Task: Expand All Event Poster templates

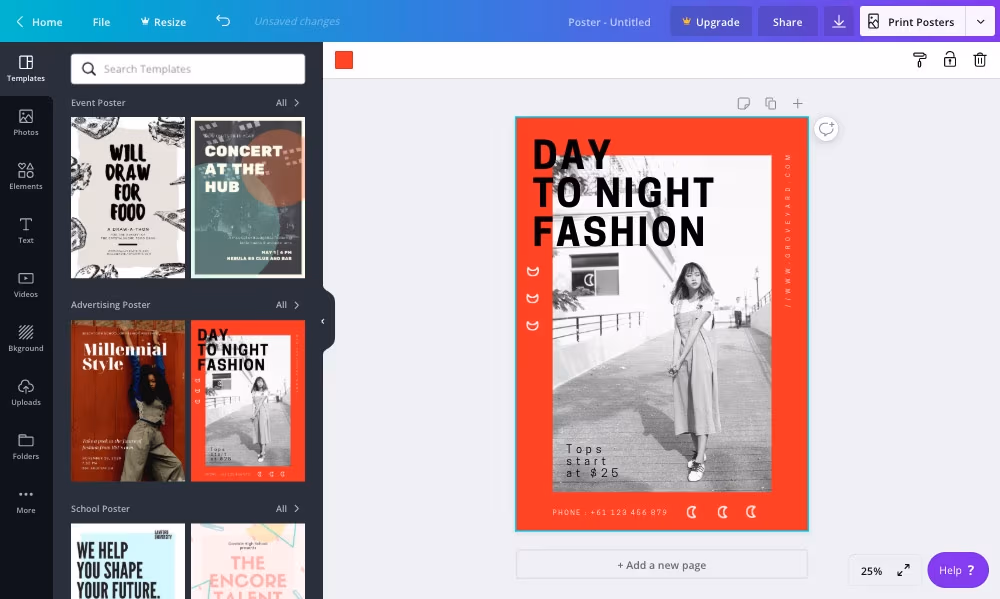Action: click(288, 103)
